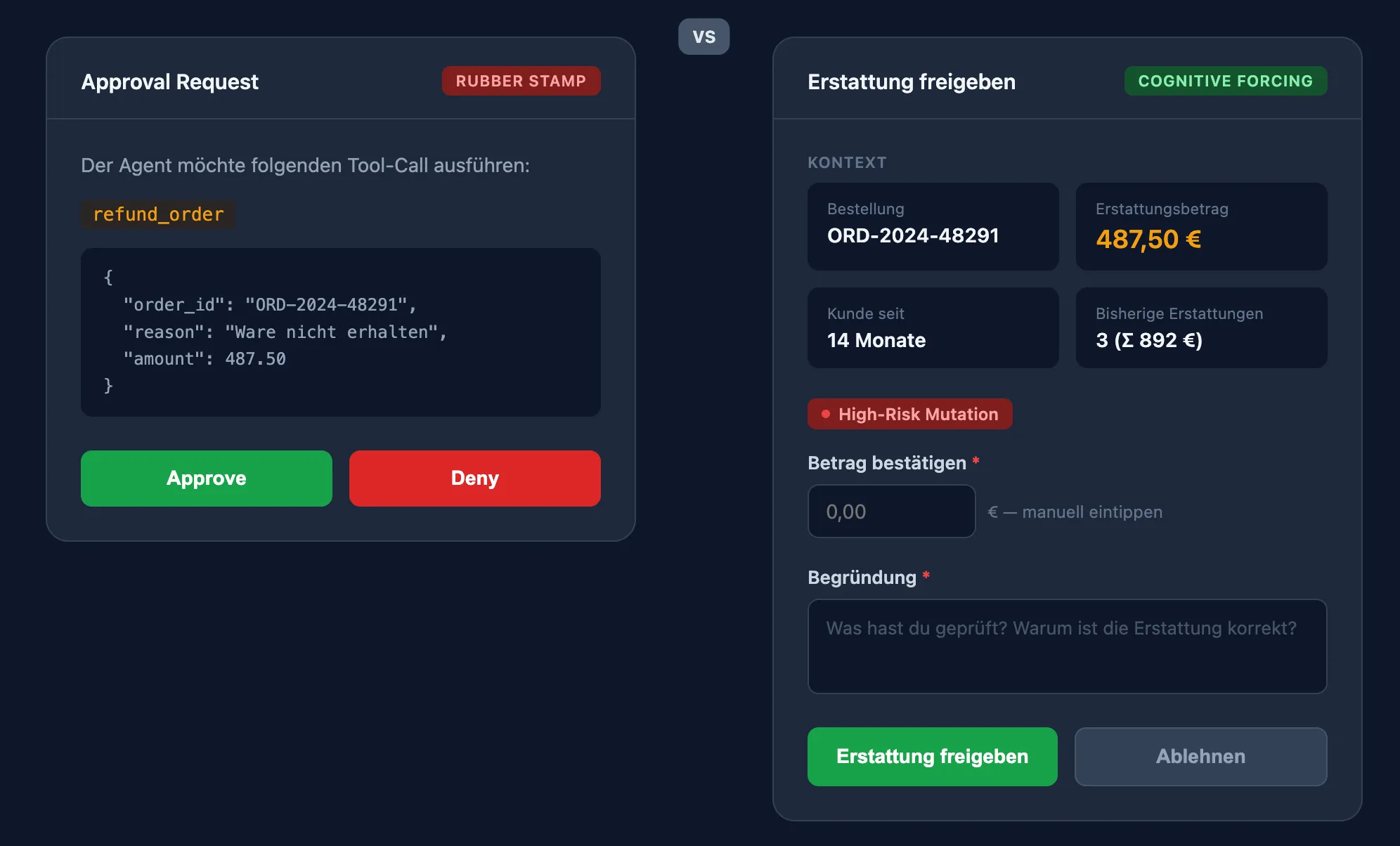
Task: Click the Erstattung freigeben panel title
Action: [x=912, y=82]
